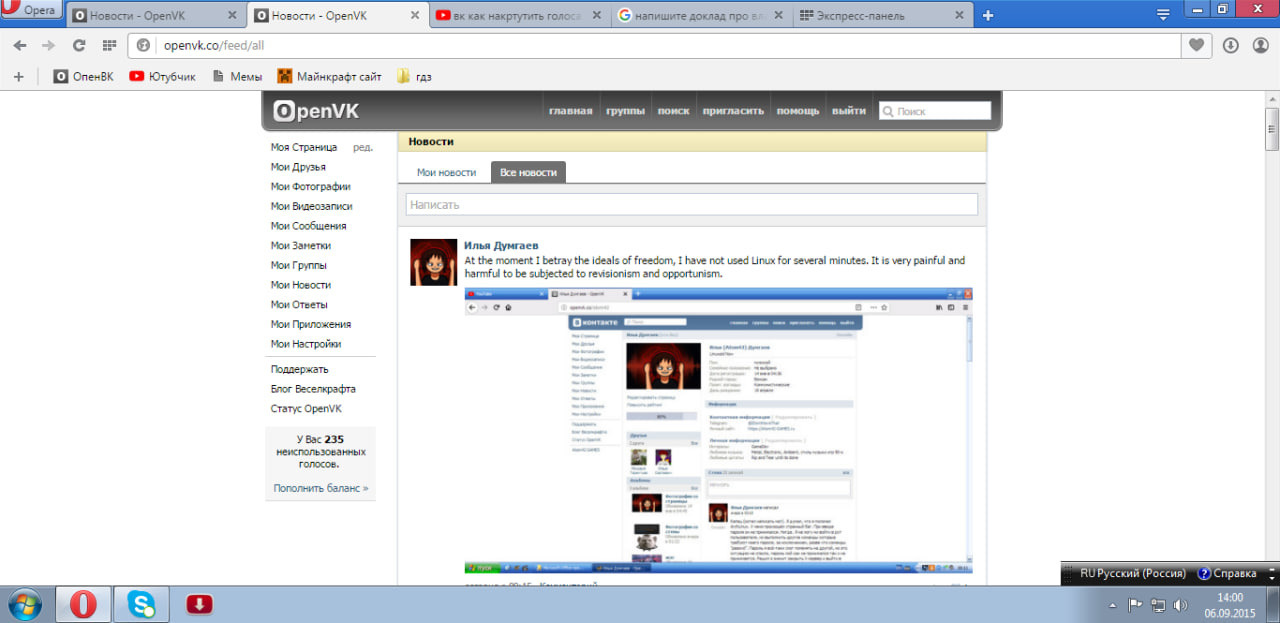
Task: Go back with the browser back arrow
Action: click(x=20, y=46)
